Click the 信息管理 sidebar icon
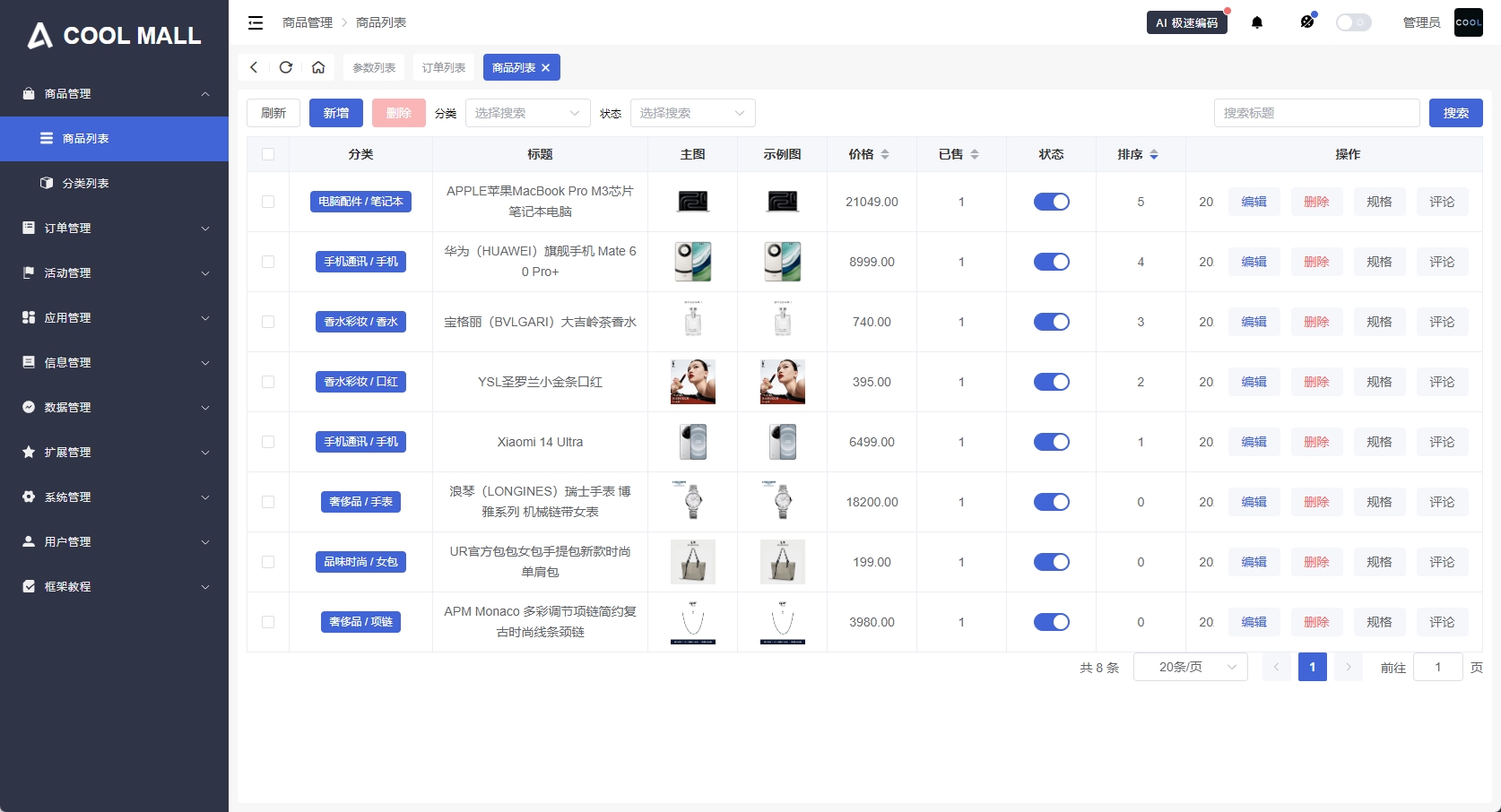Viewport: 1501px width, 812px height. (x=29, y=362)
